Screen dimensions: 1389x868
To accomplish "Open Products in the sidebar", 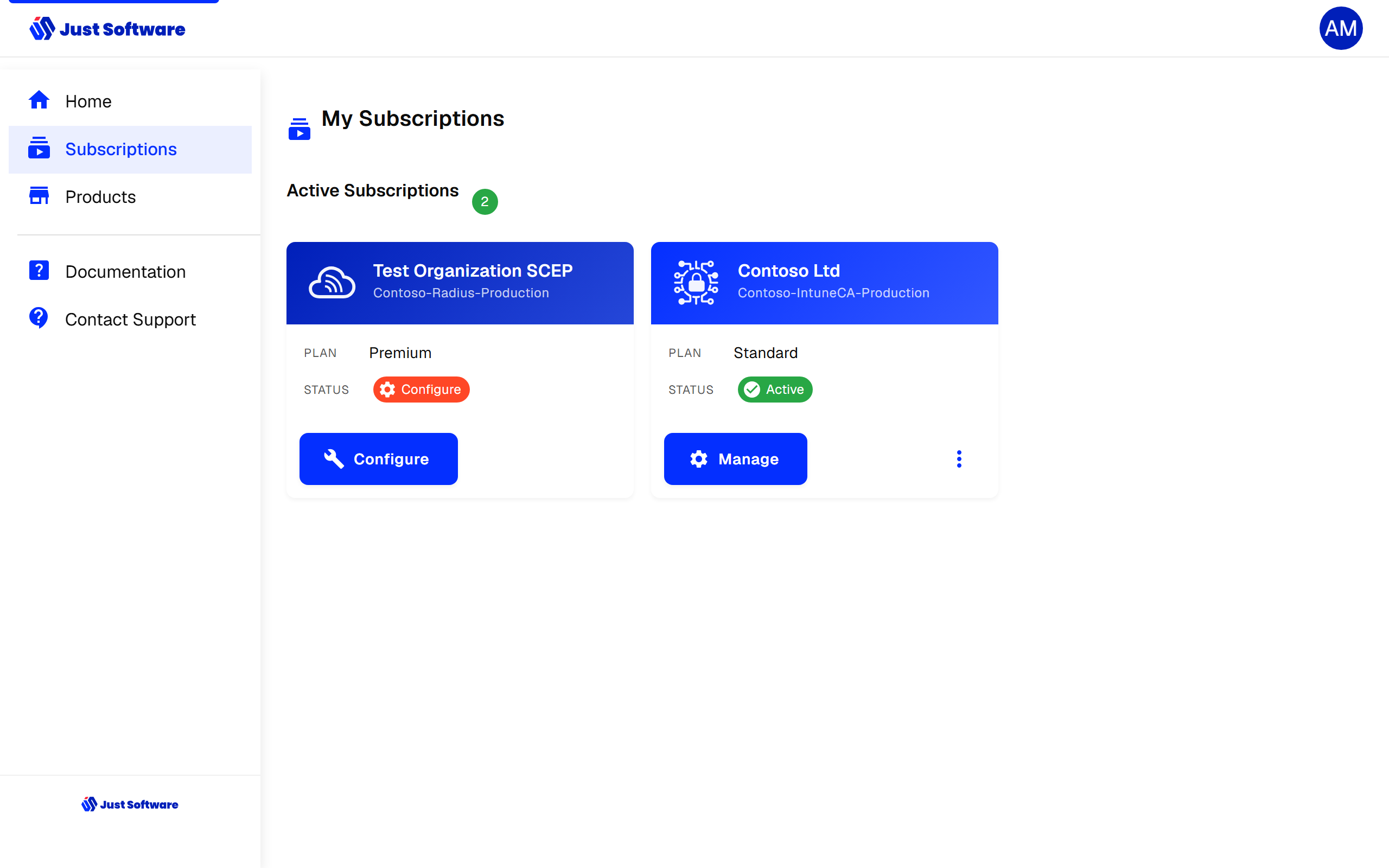I will (x=130, y=197).
